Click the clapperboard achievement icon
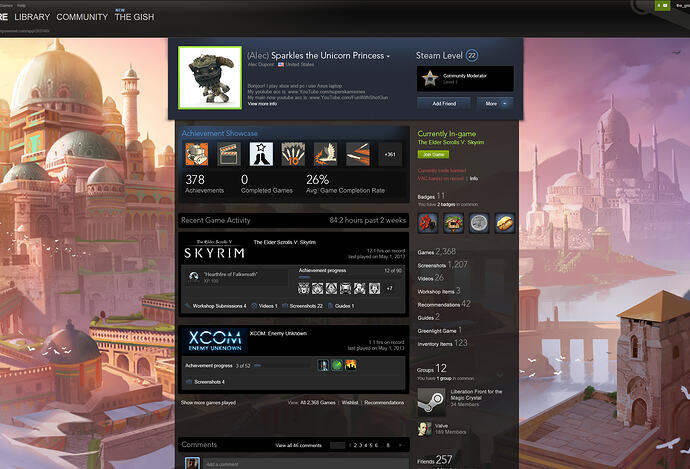Viewport: 690px width, 469px height. 229,154
